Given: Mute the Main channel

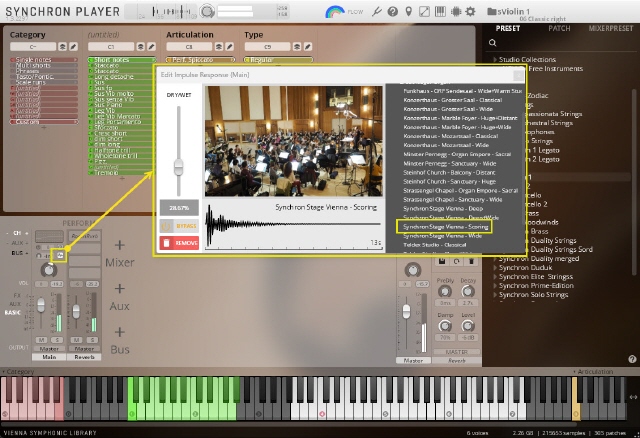Looking at the screenshot, I should tap(41, 340).
